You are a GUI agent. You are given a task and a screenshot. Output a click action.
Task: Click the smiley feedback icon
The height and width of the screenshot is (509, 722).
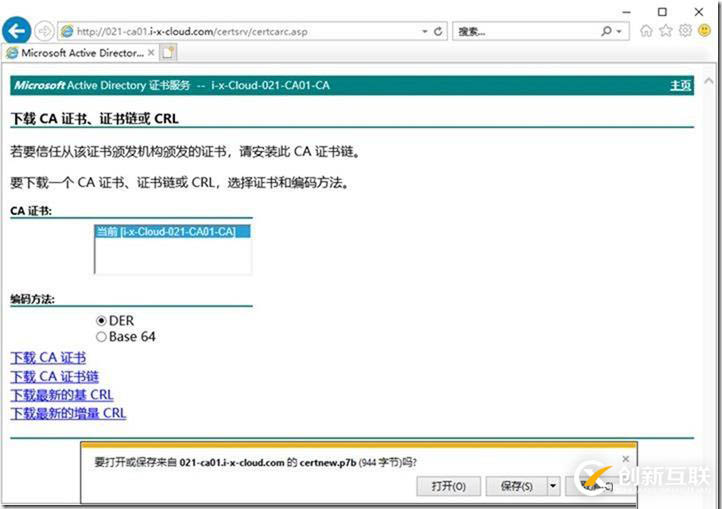click(x=705, y=31)
